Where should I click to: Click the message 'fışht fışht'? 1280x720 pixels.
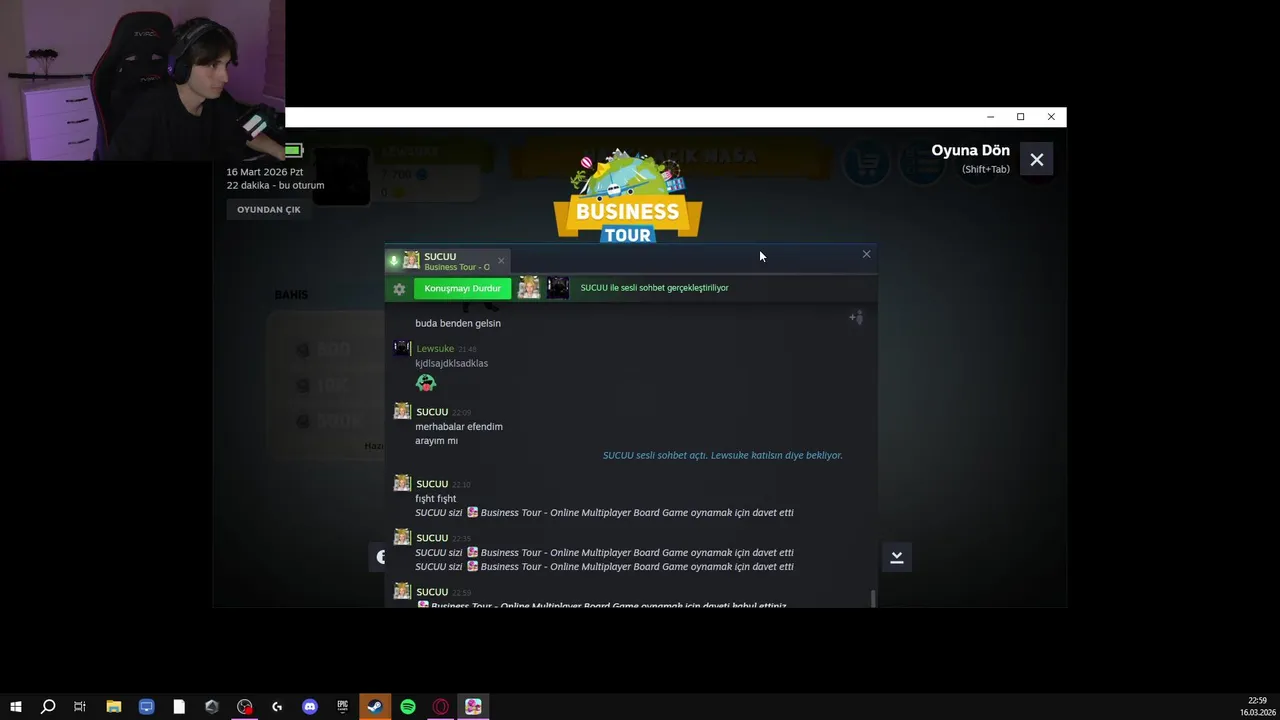pos(436,498)
